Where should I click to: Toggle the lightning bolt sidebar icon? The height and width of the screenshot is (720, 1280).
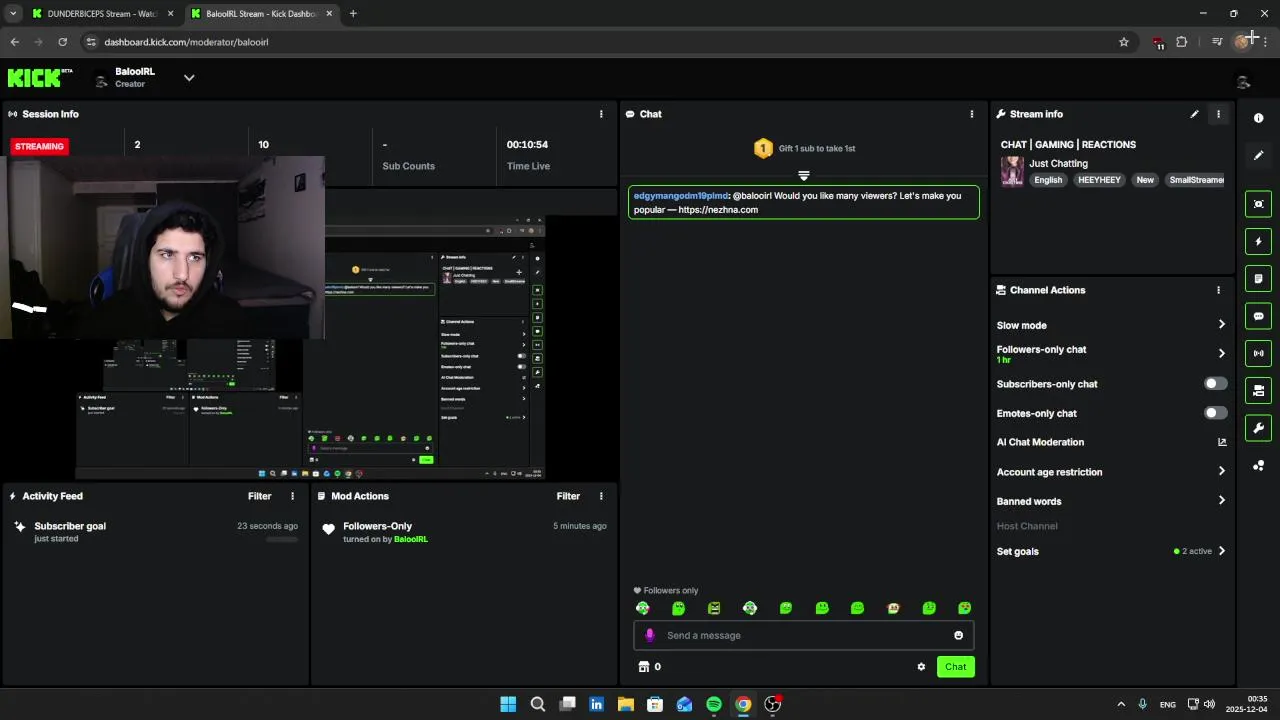tap(1259, 241)
